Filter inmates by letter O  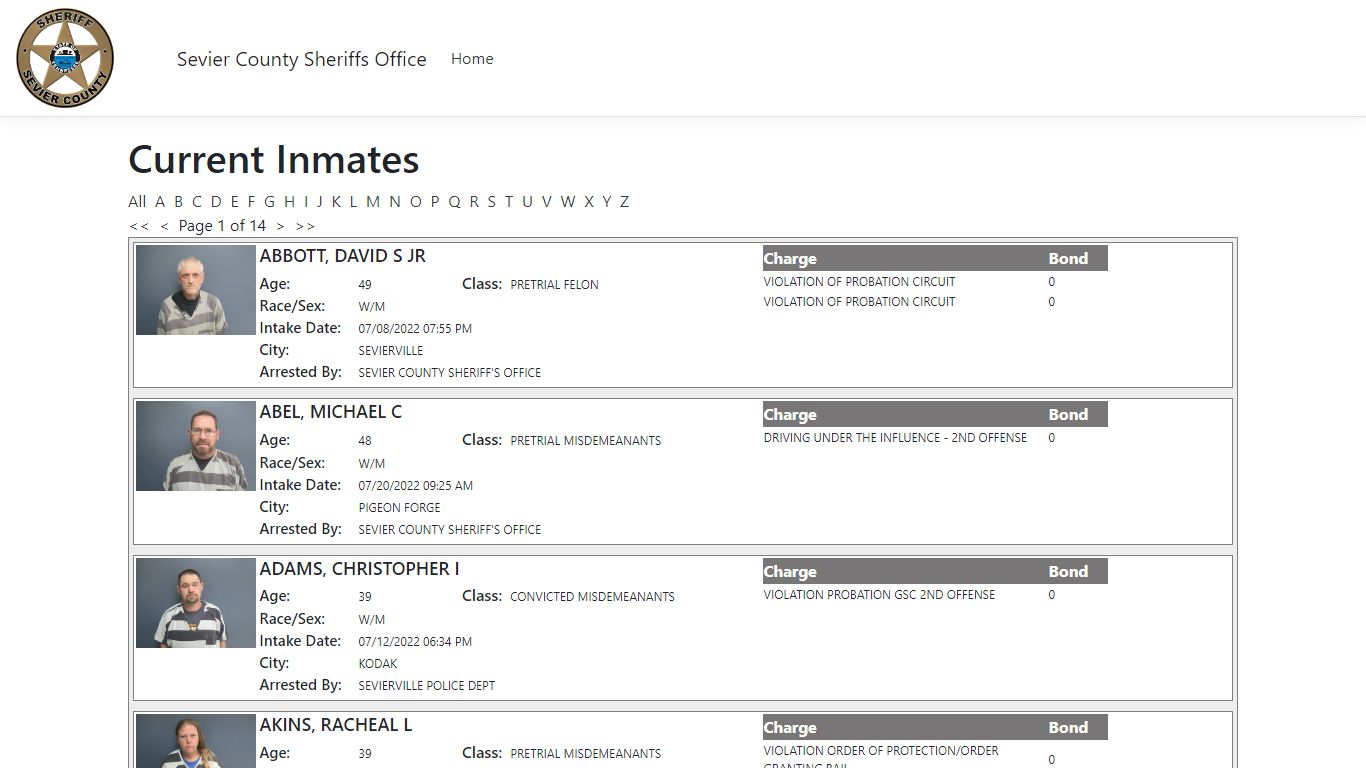click(x=416, y=201)
